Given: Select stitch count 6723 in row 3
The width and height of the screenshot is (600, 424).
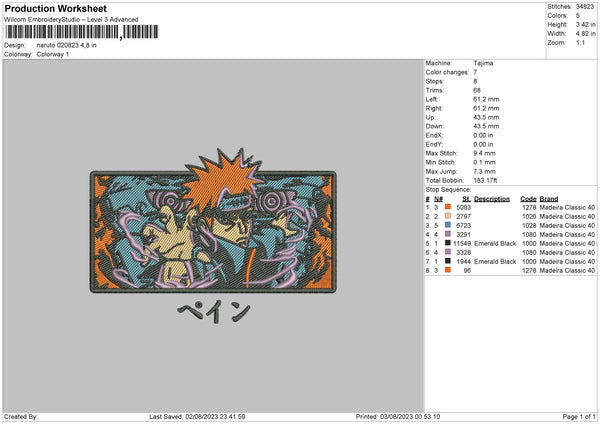Looking at the screenshot, I should click(463, 225).
